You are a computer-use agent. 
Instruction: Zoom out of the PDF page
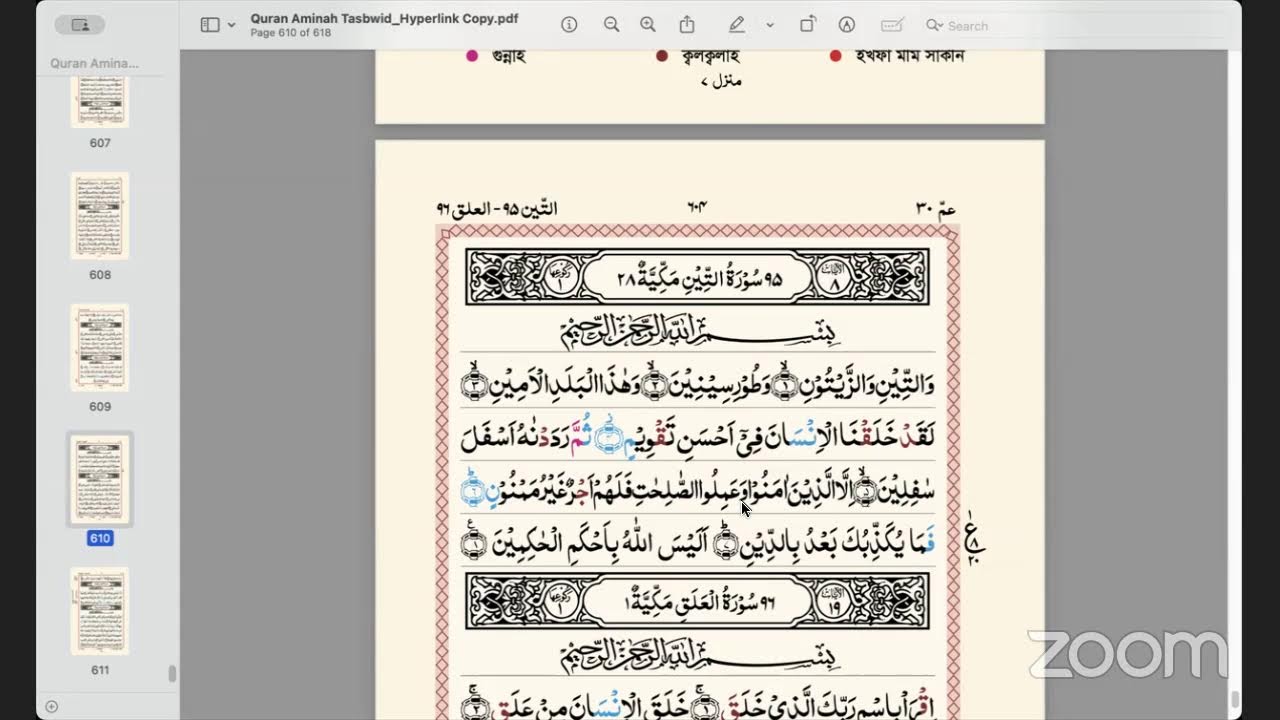point(611,25)
